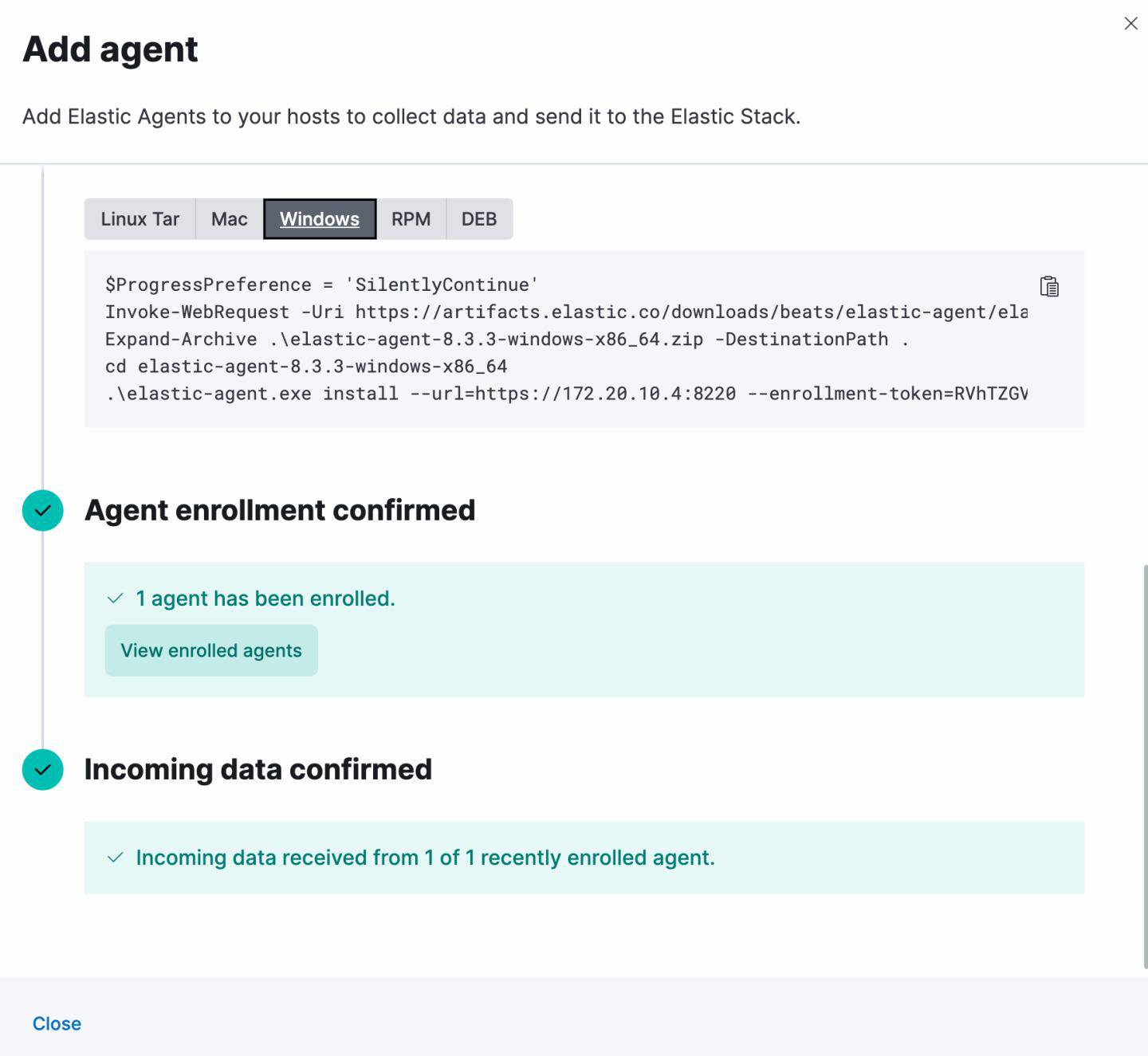Click the '1 agent has been enrolled' text
The image size is (1148, 1056).
coord(265,599)
